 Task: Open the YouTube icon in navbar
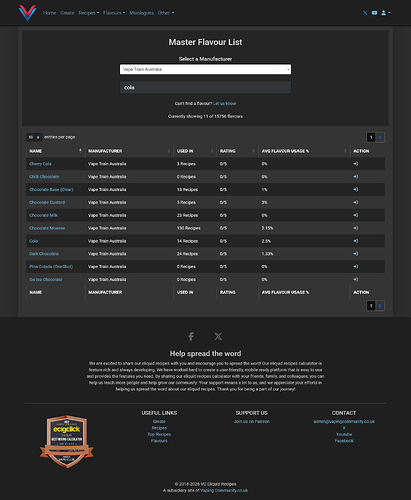pyautogui.click(x=374, y=13)
